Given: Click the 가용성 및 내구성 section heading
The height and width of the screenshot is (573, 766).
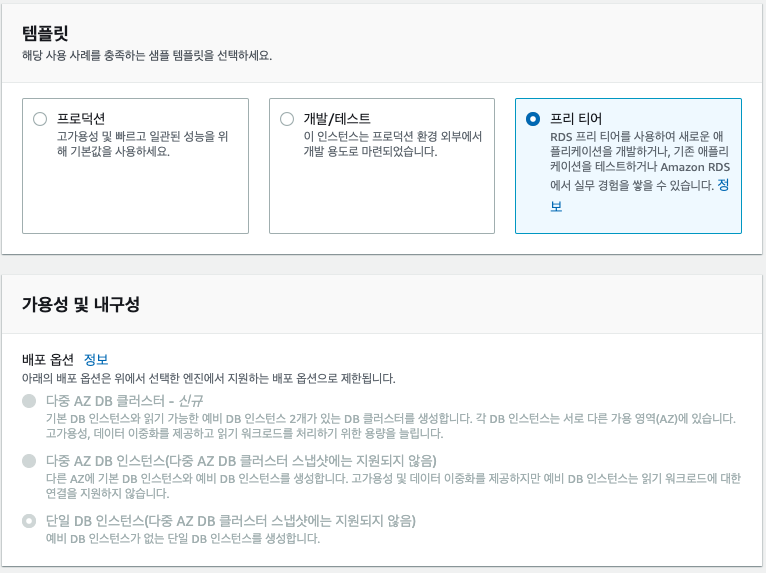Looking at the screenshot, I should [81, 304].
